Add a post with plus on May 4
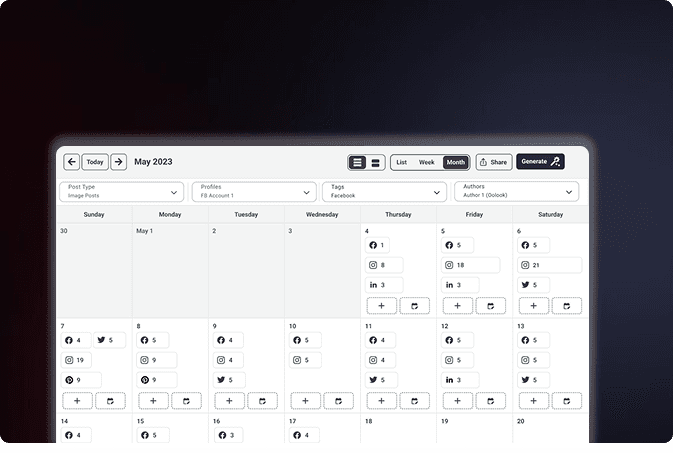Image resolution: width=673 pixels, height=453 pixels. click(x=381, y=306)
